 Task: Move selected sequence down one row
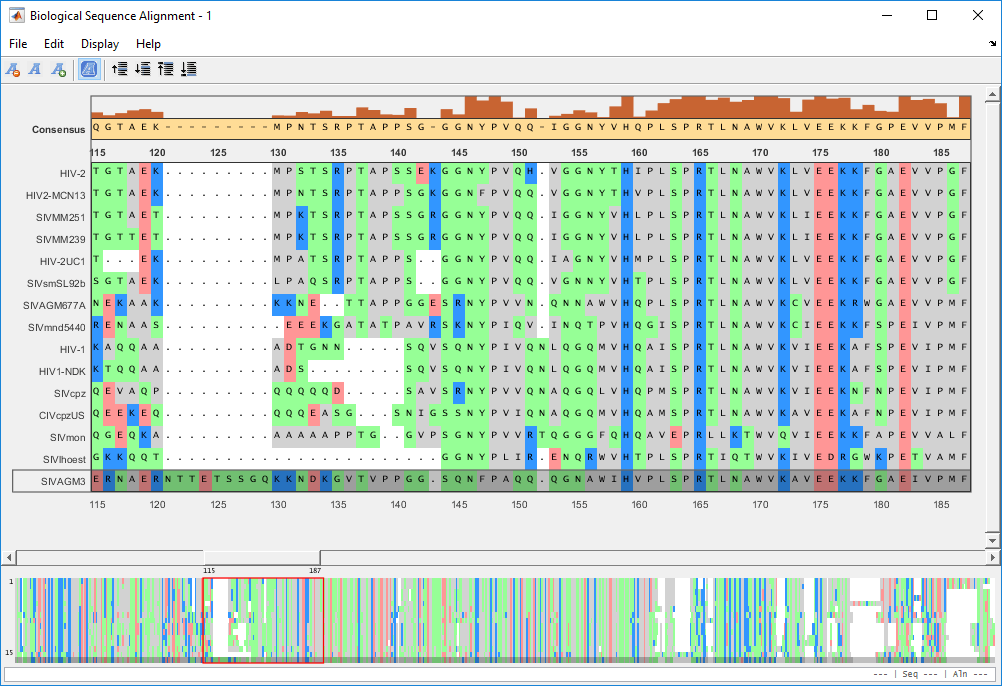click(143, 69)
